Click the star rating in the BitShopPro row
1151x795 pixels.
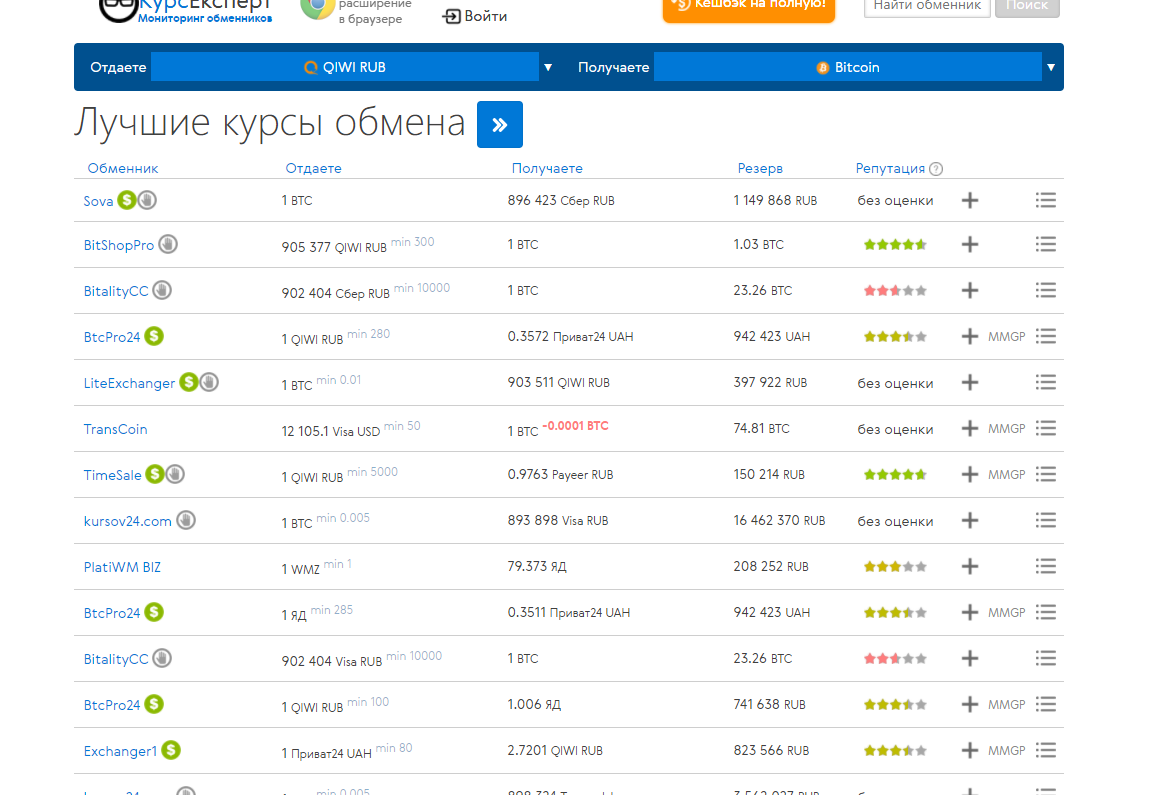(896, 244)
